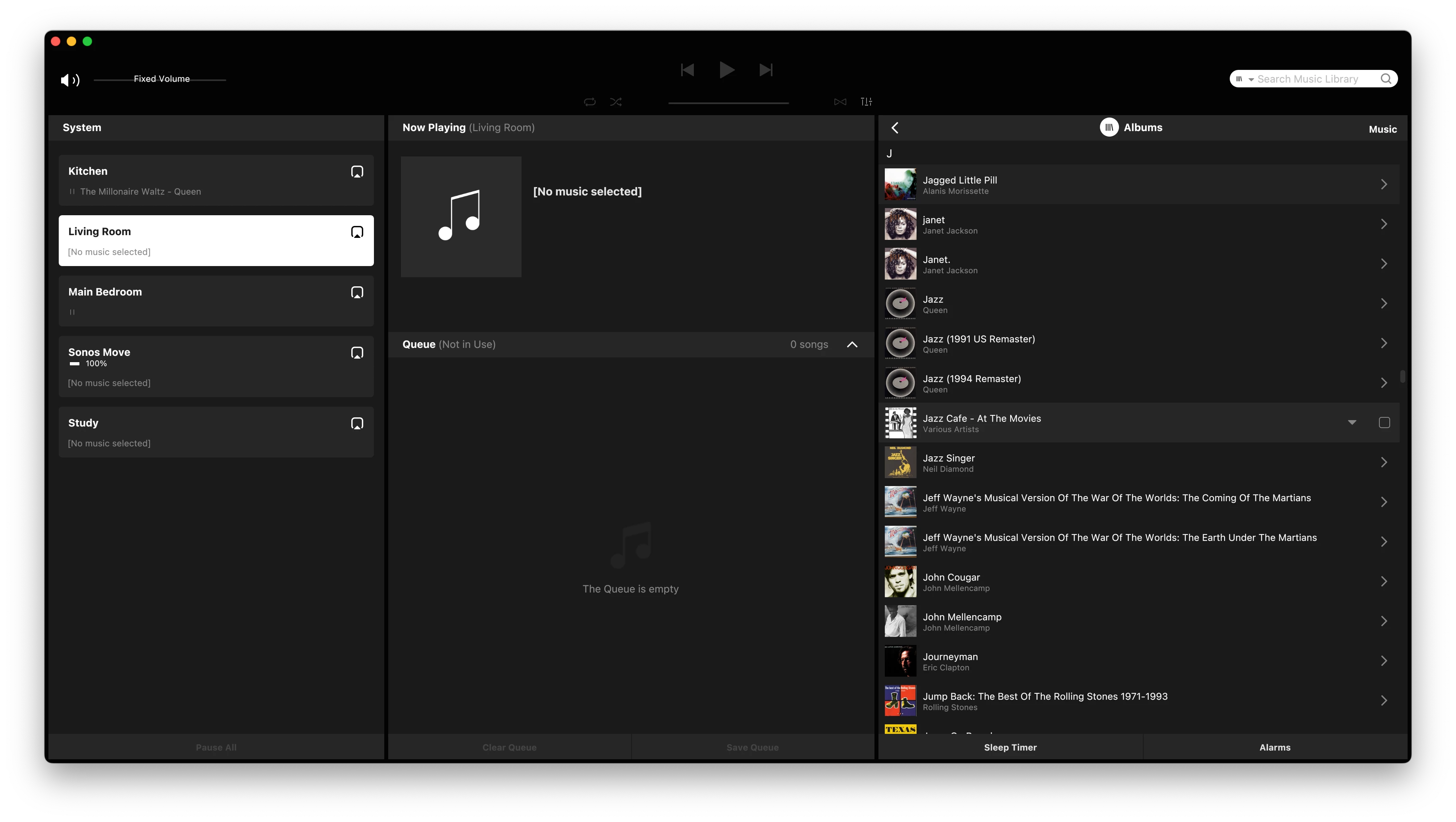Tick the Jazz Cafe album checkbox

coord(1384,422)
